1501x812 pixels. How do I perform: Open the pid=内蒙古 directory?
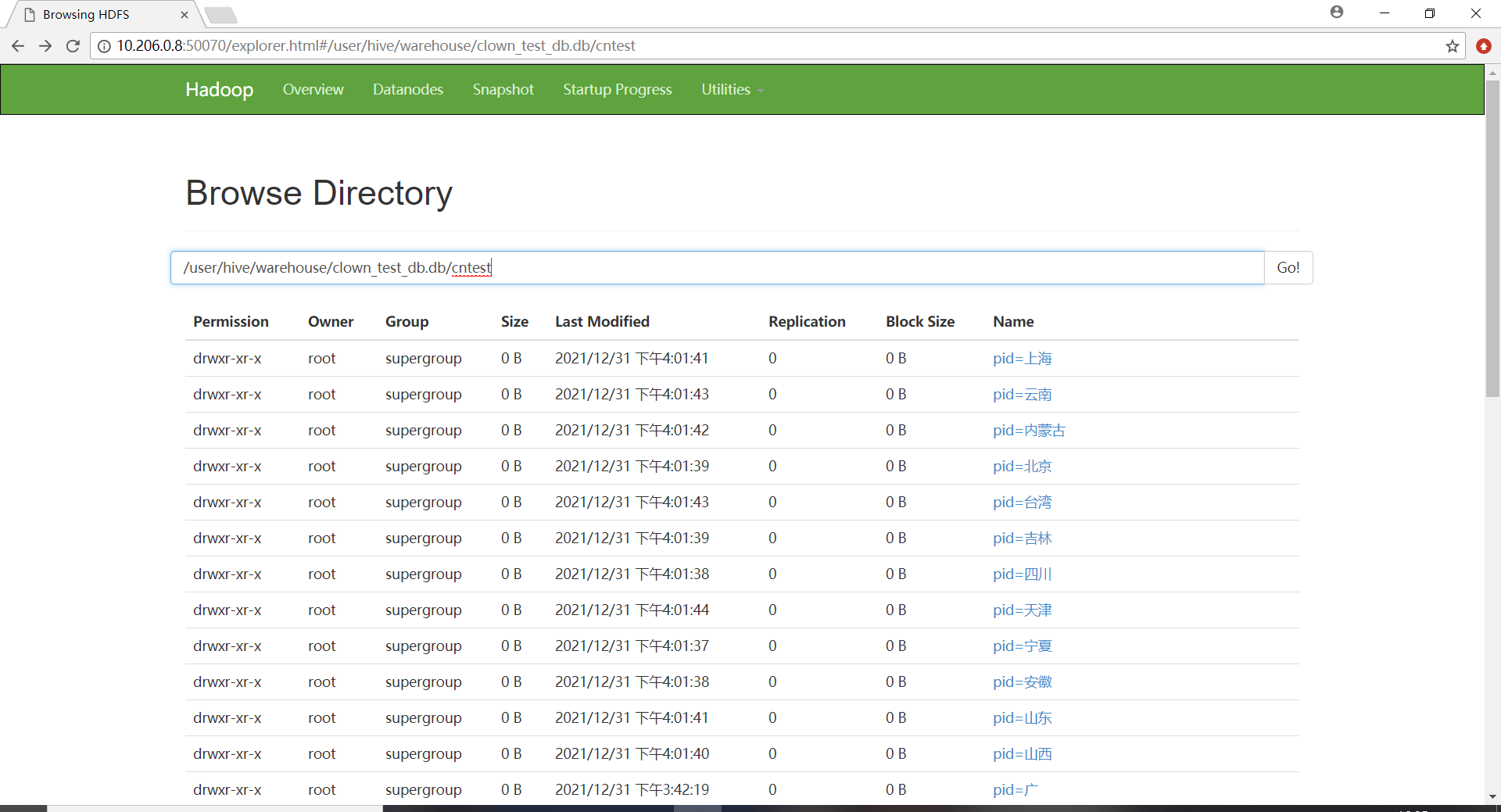(x=1029, y=431)
